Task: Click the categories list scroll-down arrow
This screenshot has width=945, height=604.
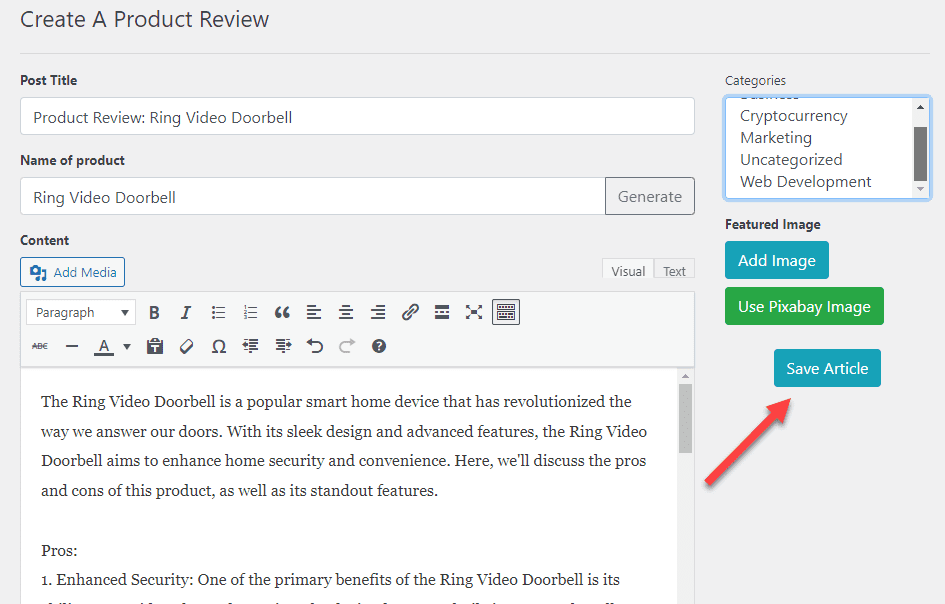Action: point(920,189)
